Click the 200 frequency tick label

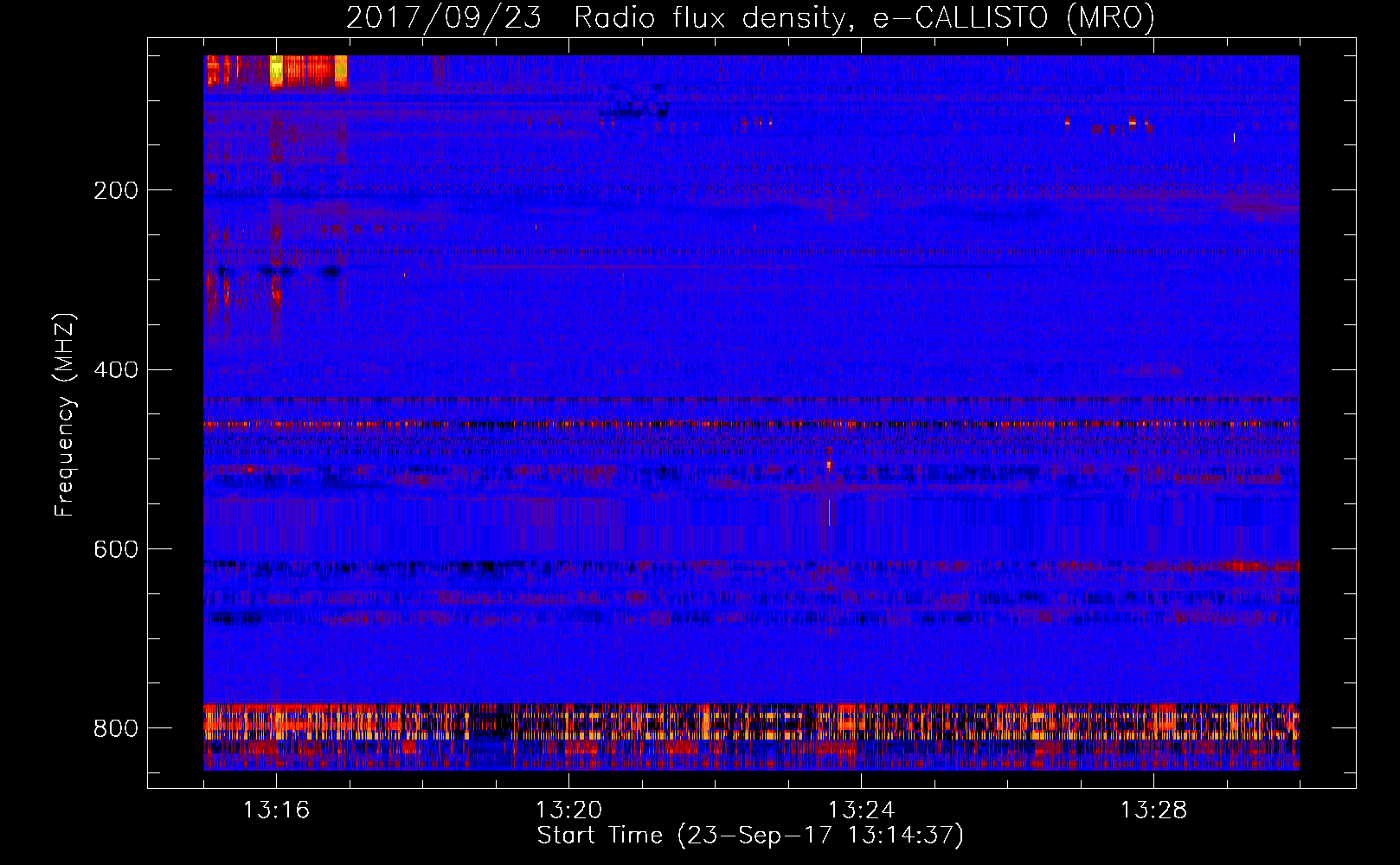click(116, 190)
